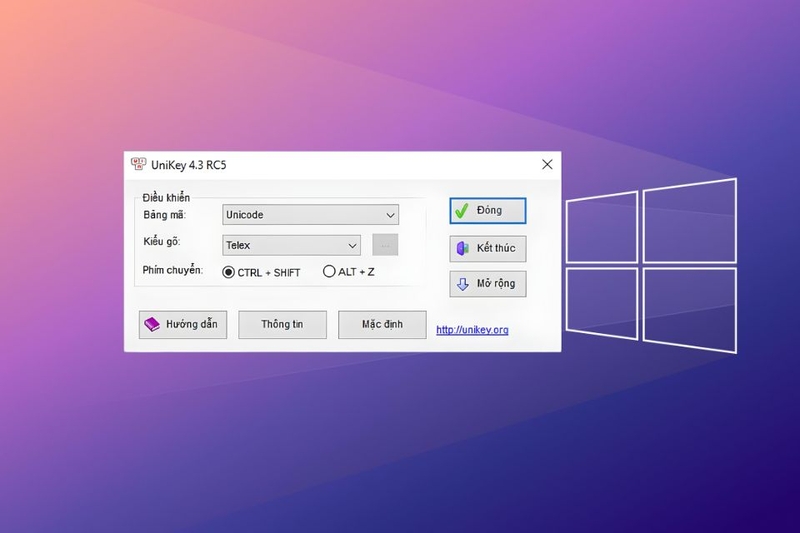The image size is (800, 533).
Task: Click the Điều khiển group label
Action: 166,198
